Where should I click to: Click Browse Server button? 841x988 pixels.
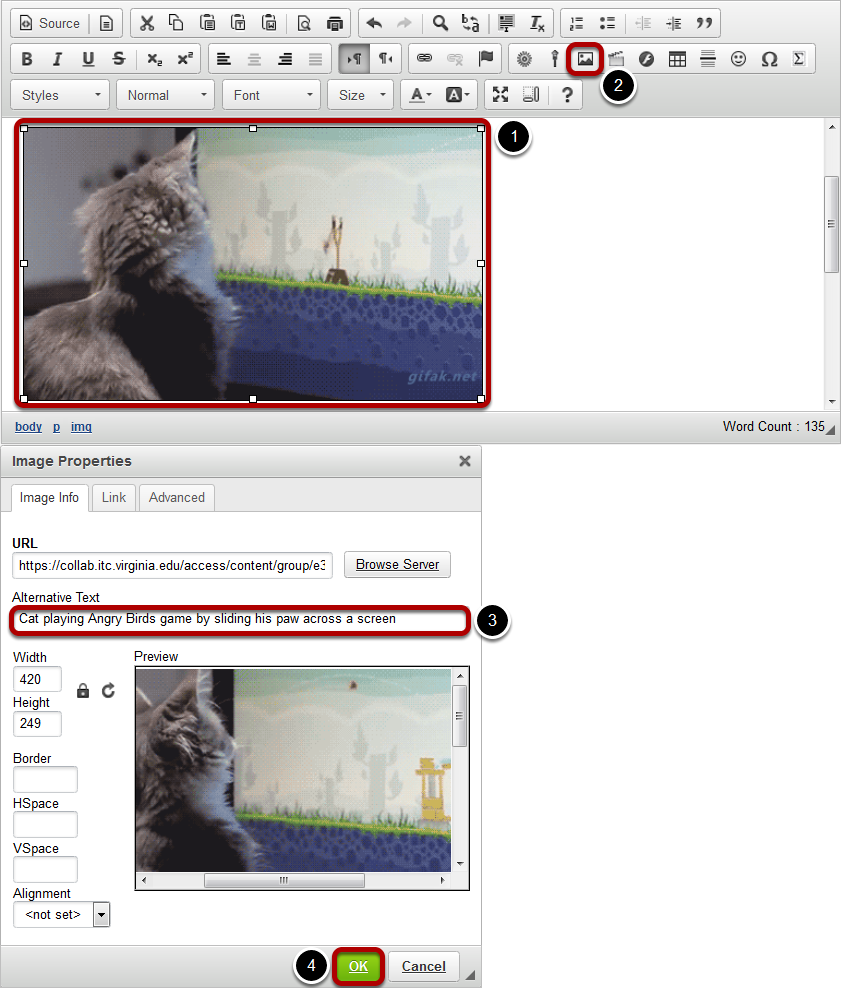[x=398, y=565]
